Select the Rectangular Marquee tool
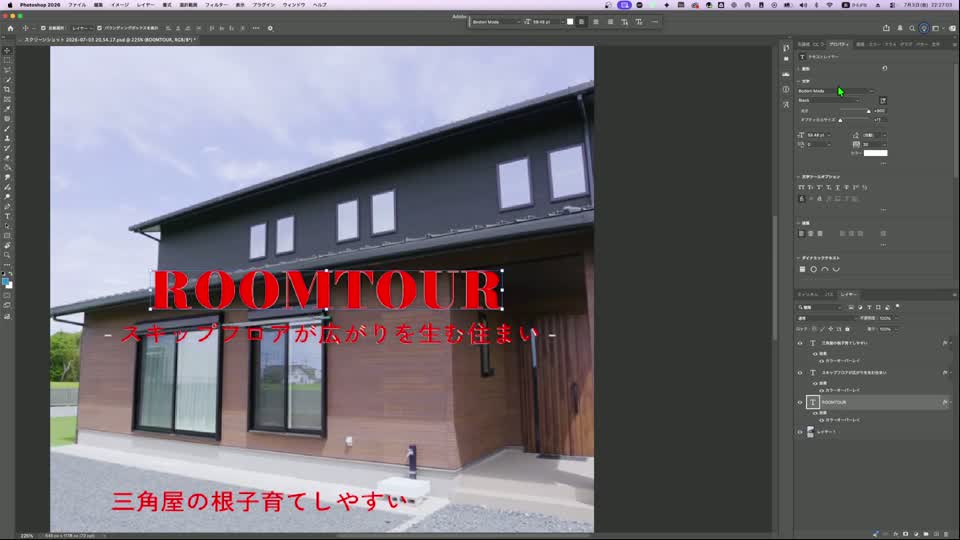Screen dimensions: 960x540 click(7, 61)
